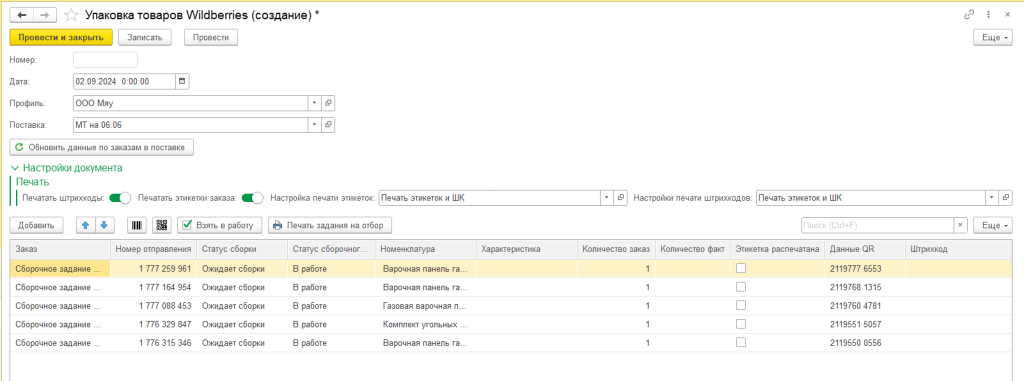Click the Добавить button

[x=37, y=225]
